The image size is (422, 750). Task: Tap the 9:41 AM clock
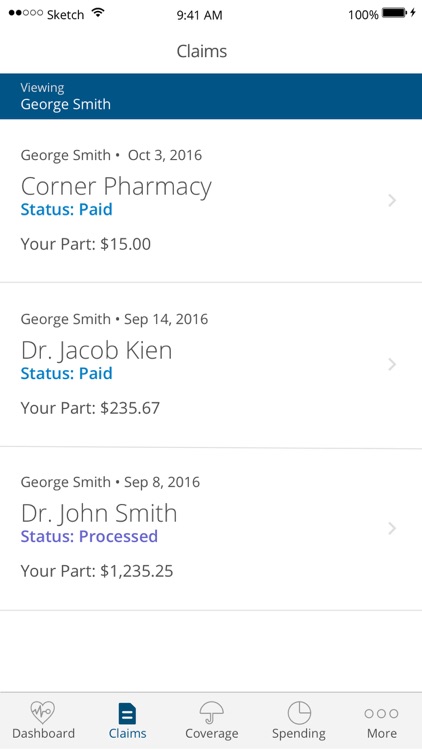pyautogui.click(x=200, y=15)
